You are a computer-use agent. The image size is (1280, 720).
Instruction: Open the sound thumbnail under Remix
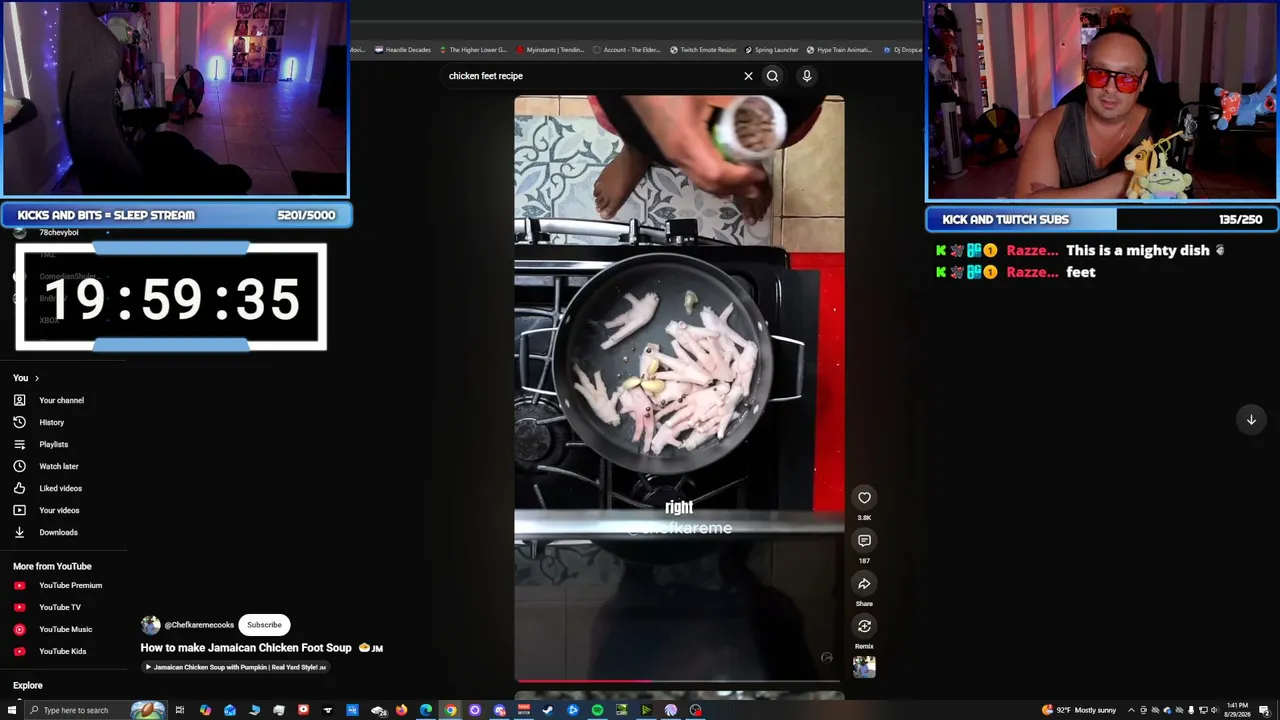pyautogui.click(x=864, y=667)
